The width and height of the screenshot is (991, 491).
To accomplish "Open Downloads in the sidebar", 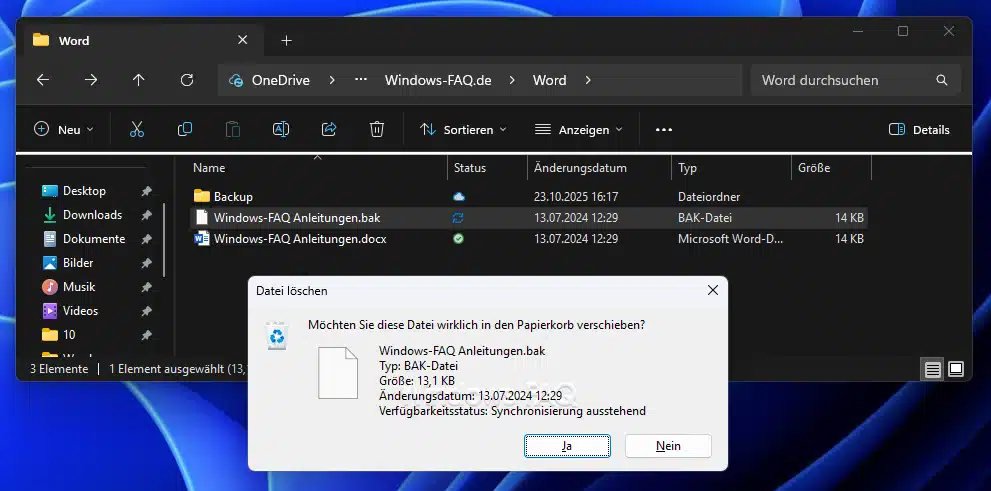I will 92,215.
